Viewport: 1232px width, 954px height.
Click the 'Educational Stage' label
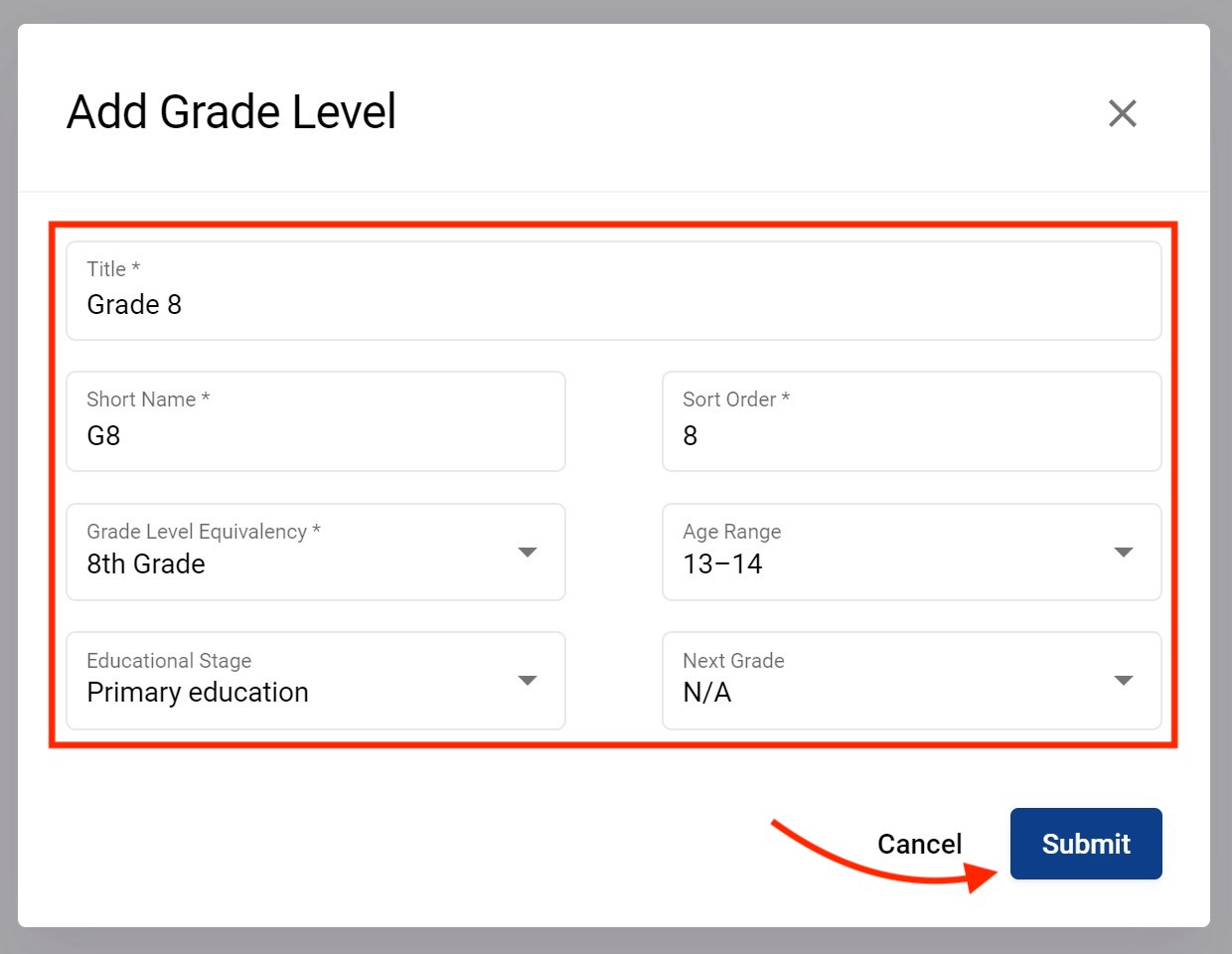click(169, 661)
